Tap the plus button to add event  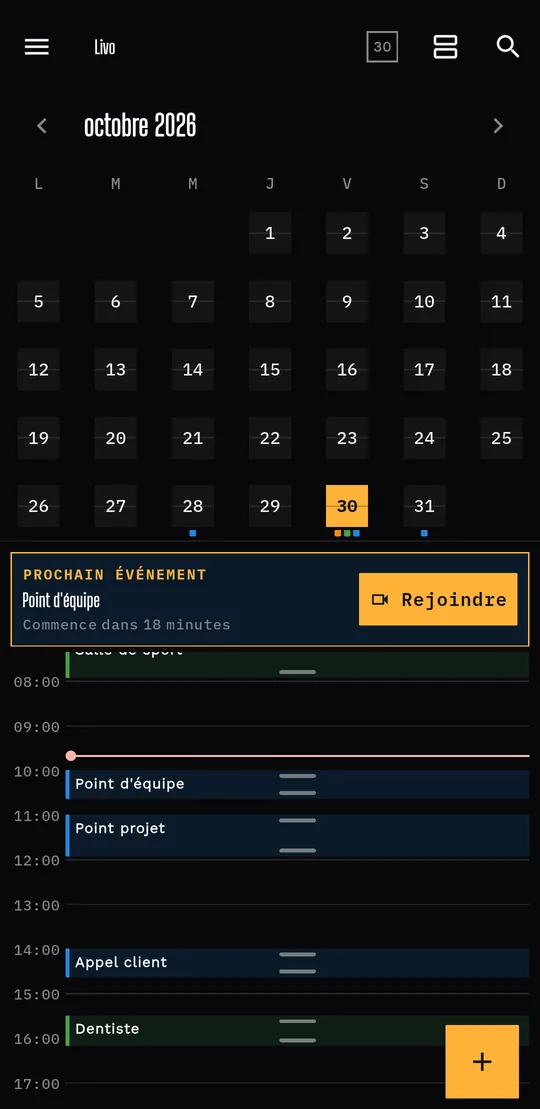482,1061
